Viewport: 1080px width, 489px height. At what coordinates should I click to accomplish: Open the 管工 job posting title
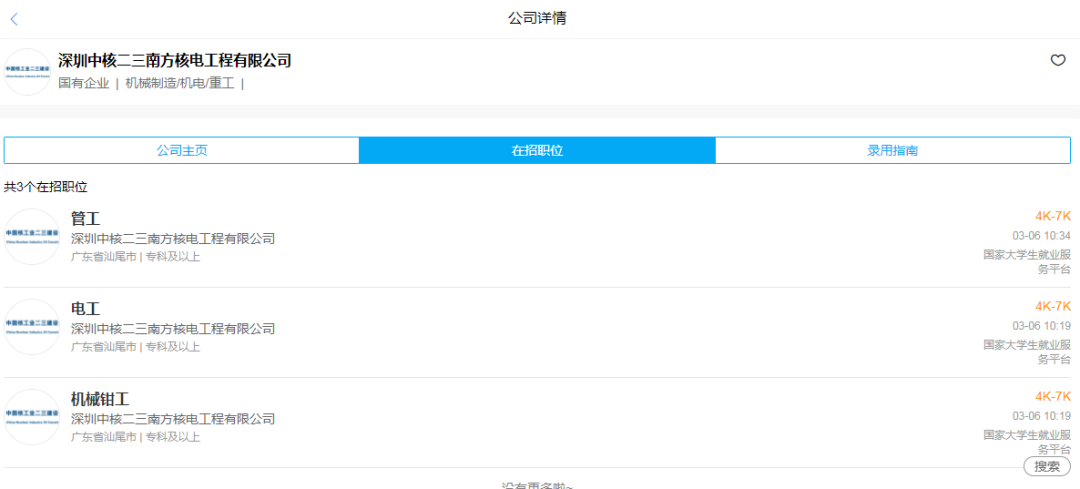point(85,219)
